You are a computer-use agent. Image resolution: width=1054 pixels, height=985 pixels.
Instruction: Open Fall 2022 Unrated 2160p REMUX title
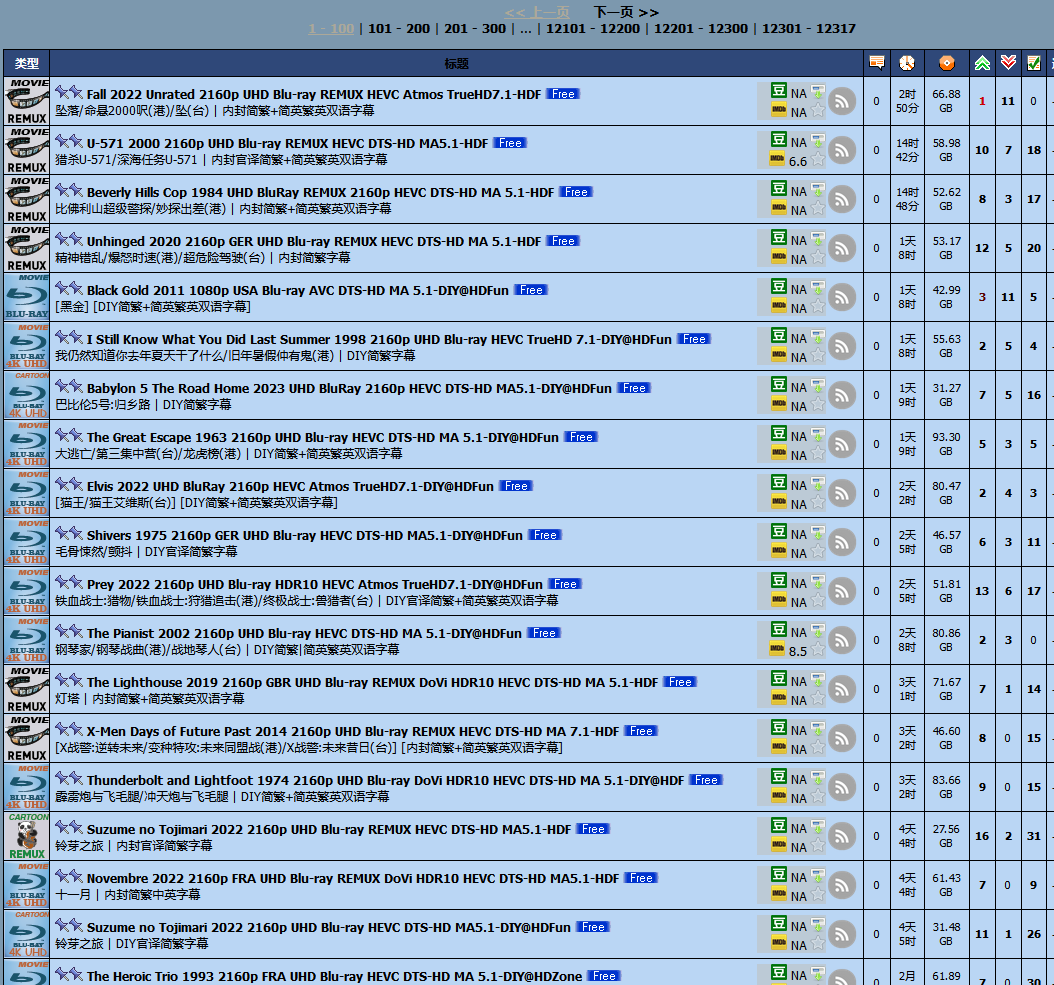(314, 94)
